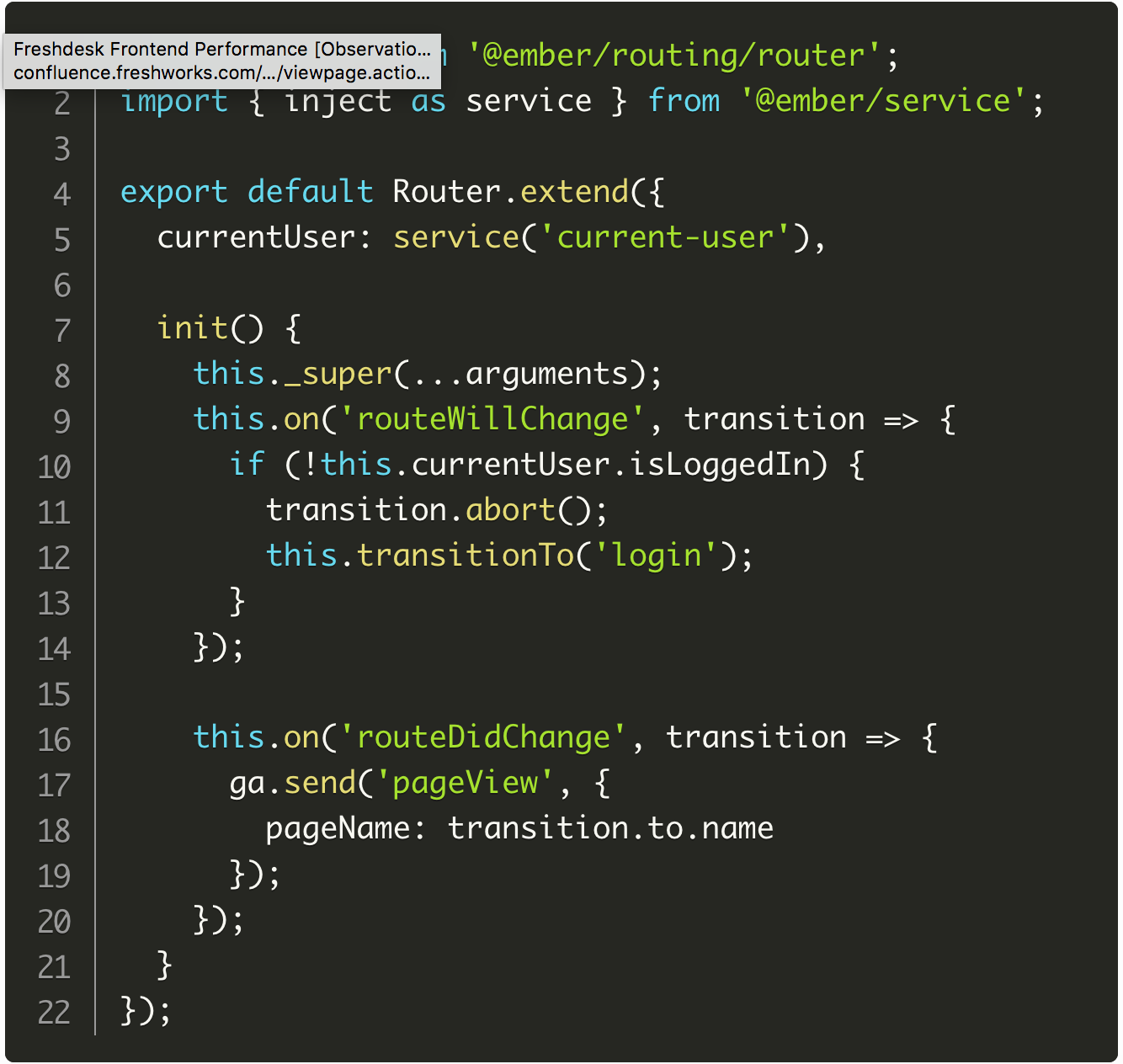Select line number 7
The image size is (1123, 1064).
click(x=61, y=328)
